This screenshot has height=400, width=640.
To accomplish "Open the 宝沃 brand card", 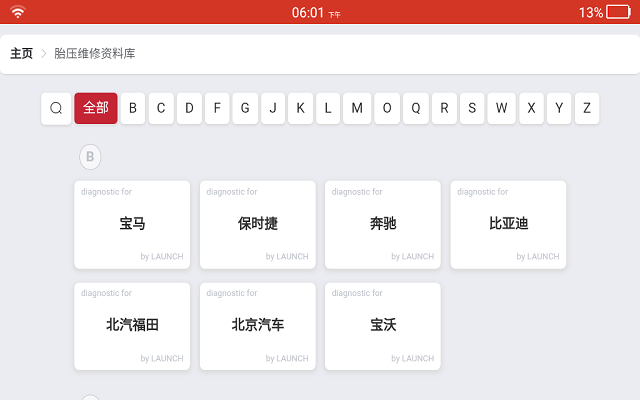I will pyautogui.click(x=383, y=327).
